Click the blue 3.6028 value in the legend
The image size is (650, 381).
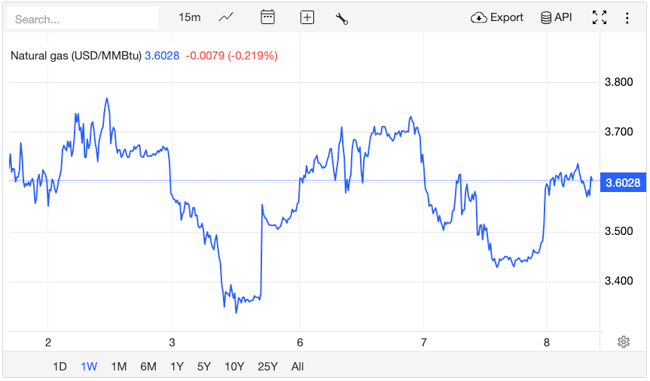[162, 56]
